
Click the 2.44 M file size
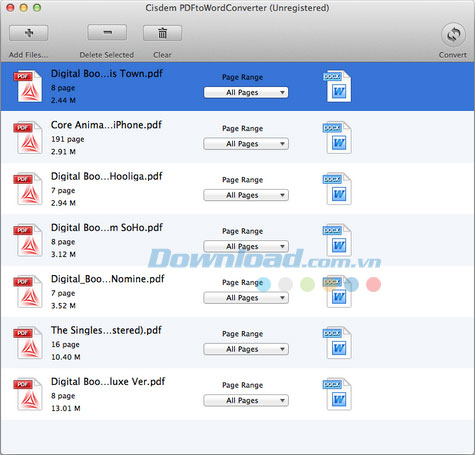[x=63, y=100]
